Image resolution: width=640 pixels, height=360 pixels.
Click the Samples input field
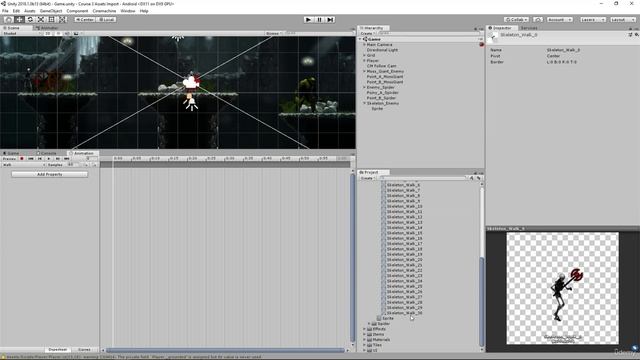click(x=74, y=164)
